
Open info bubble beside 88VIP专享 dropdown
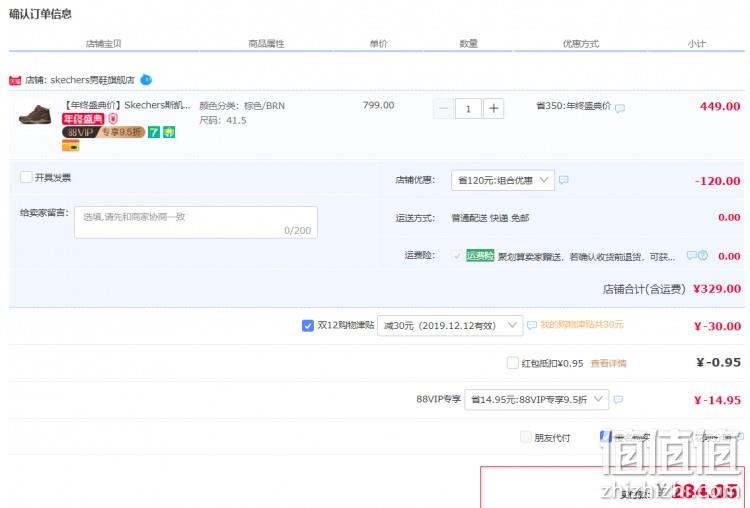point(618,399)
